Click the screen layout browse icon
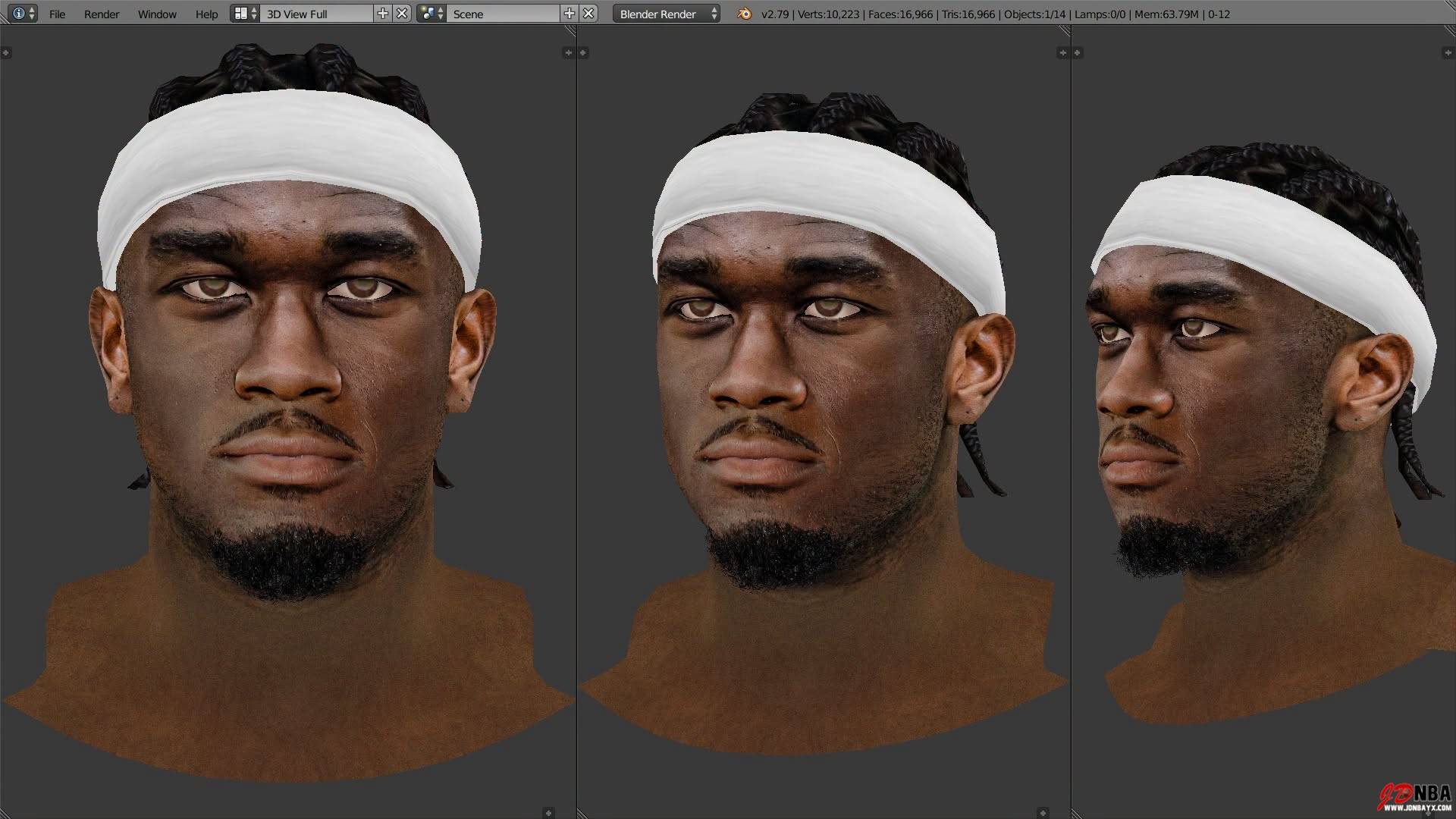The image size is (1456, 819). coord(244,14)
